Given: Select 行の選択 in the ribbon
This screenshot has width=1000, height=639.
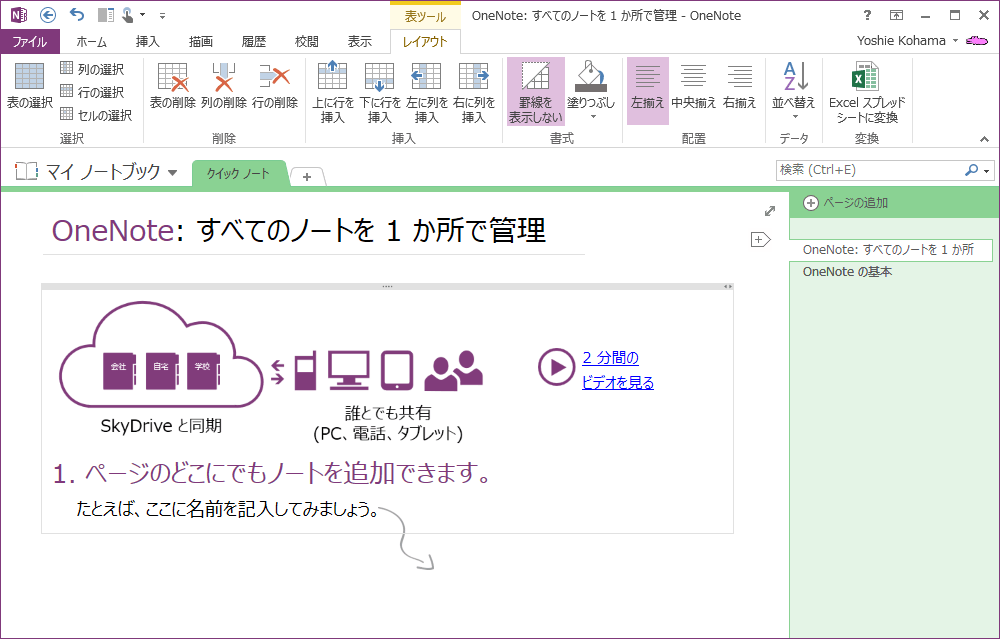Looking at the screenshot, I should click(x=92, y=92).
